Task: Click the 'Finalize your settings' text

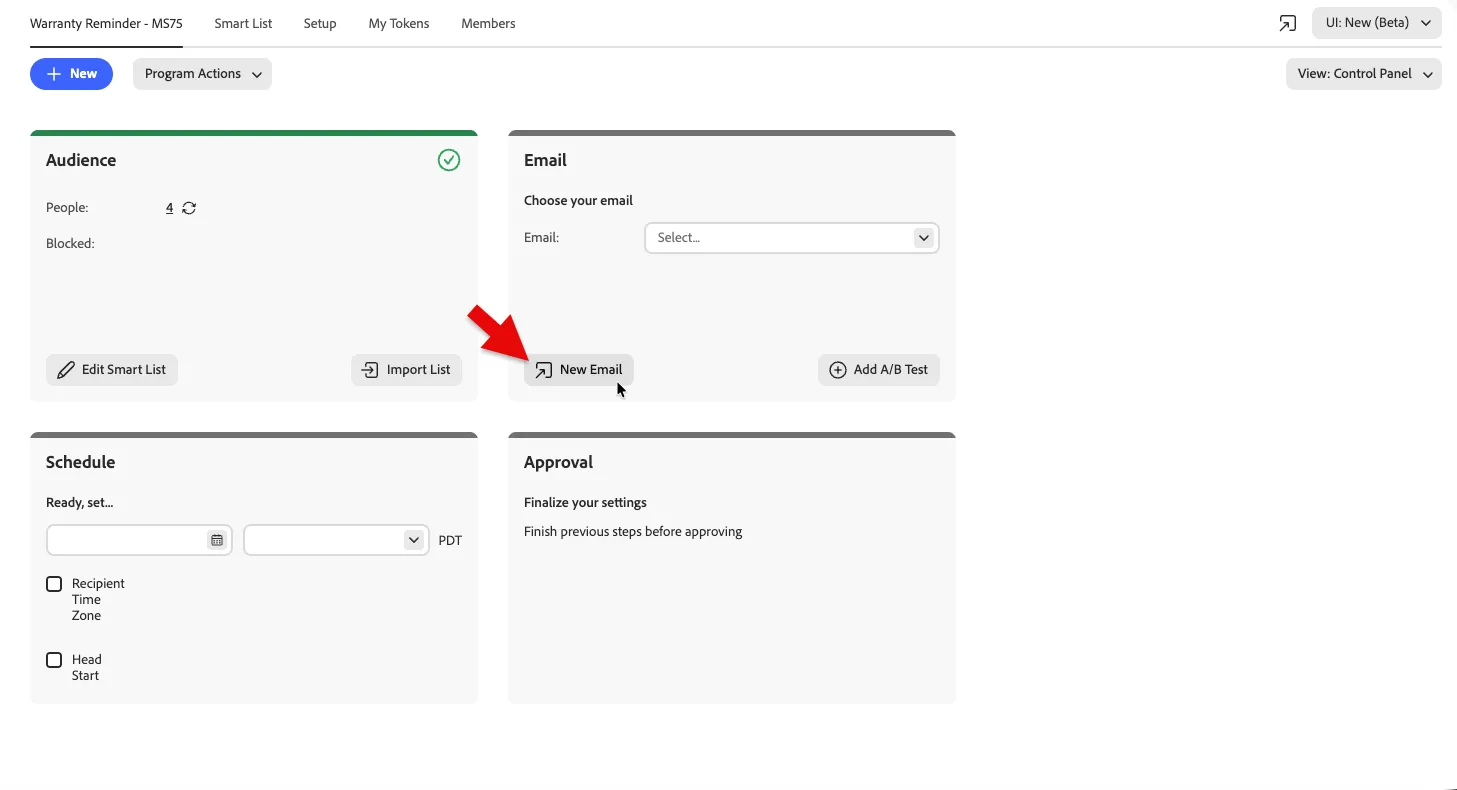Action: click(585, 502)
